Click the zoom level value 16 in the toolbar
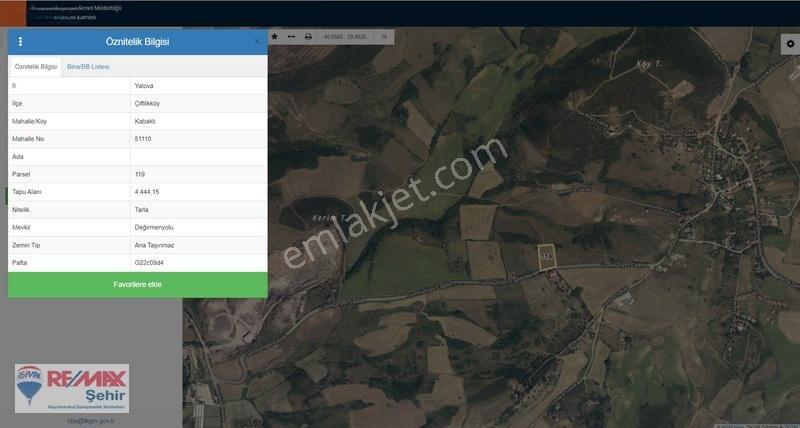Image resolution: width=800 pixels, height=428 pixels. [x=384, y=37]
